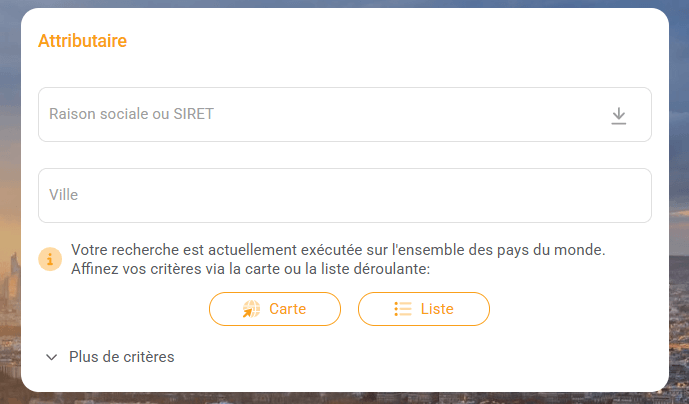The image size is (689, 404).
Task: Click the list icon on the Liste button
Action: [403, 309]
